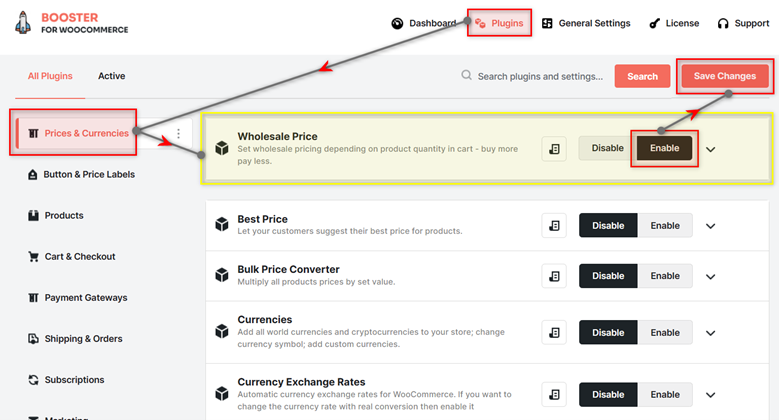Viewport: 779px width, 420px height.
Task: Open General Settings in top menu
Action: [586, 23]
